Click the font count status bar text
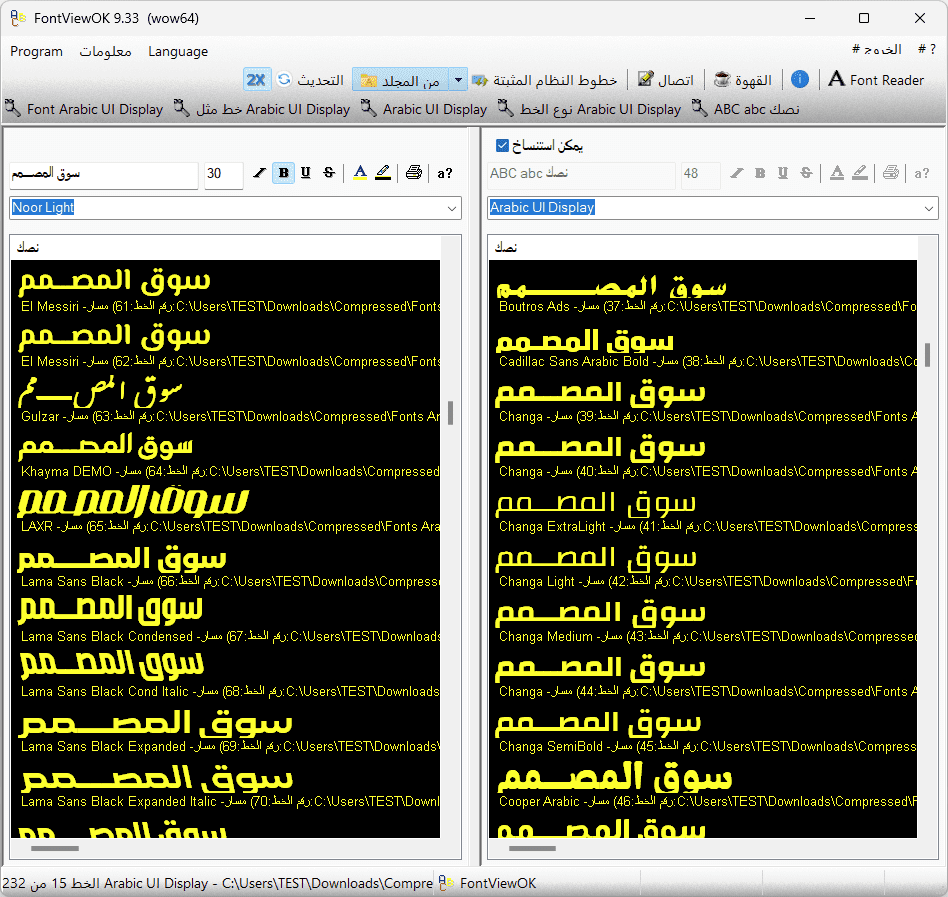The image size is (948, 897). (x=217, y=883)
